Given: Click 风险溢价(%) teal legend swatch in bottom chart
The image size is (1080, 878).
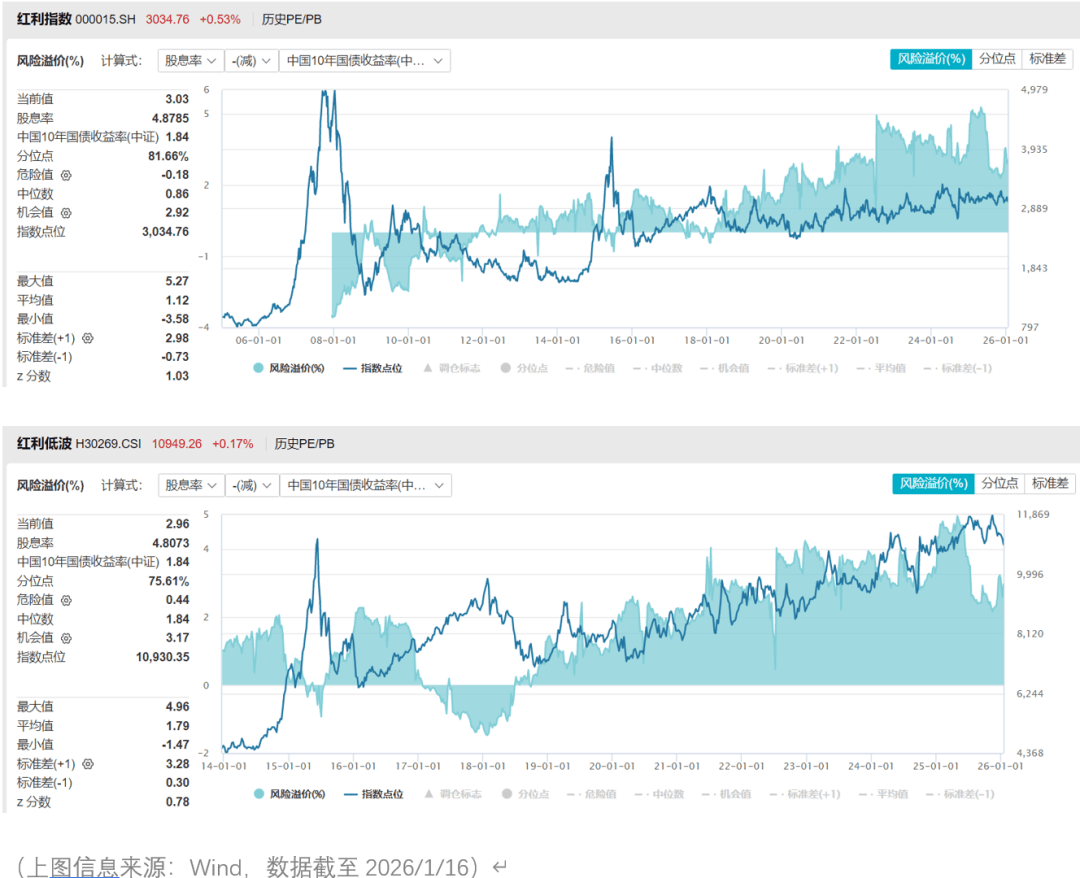Looking at the screenshot, I should (x=259, y=794).
